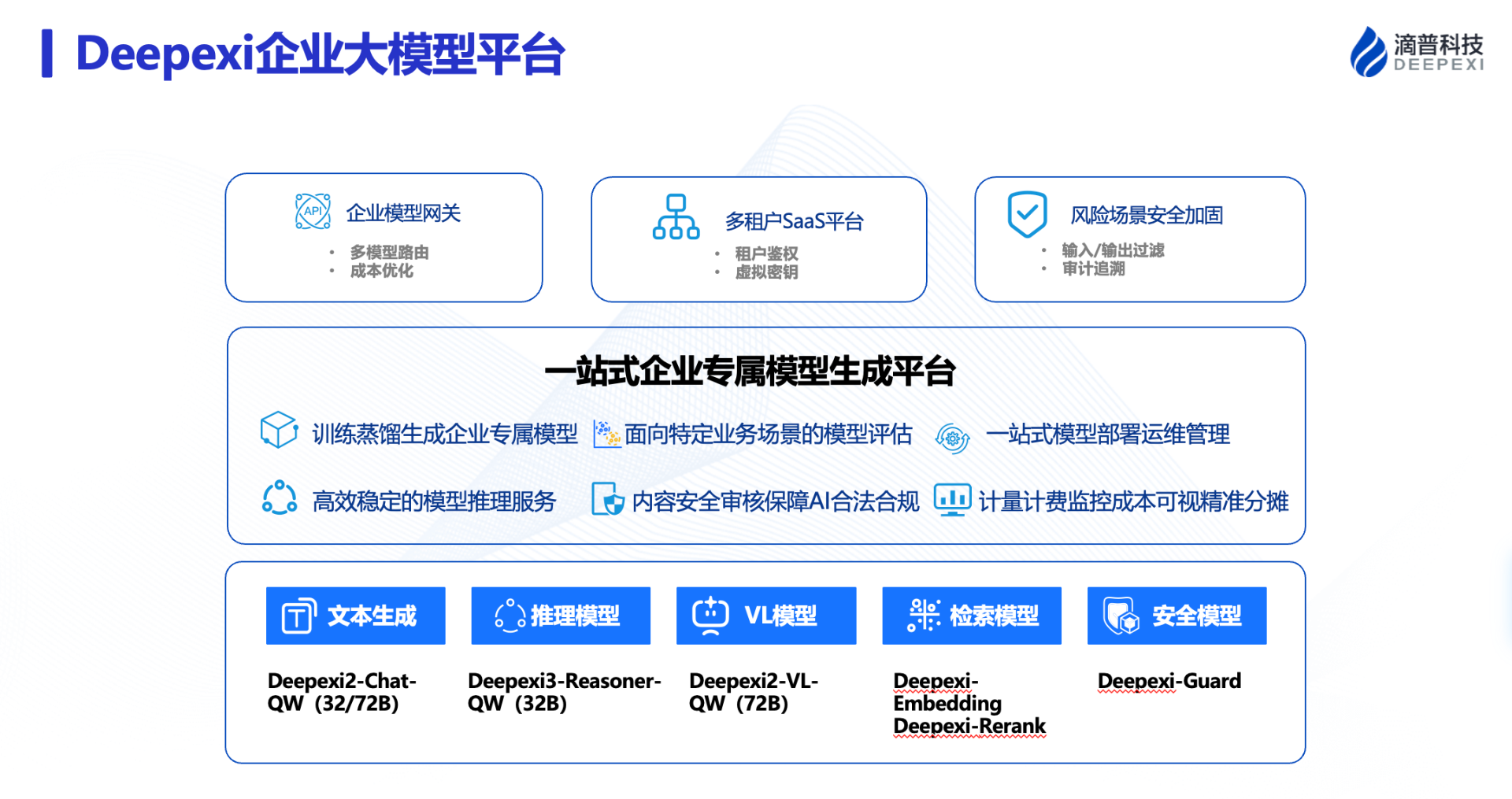
Task: Select the VL模型 blue button
Action: pyautogui.click(x=766, y=616)
